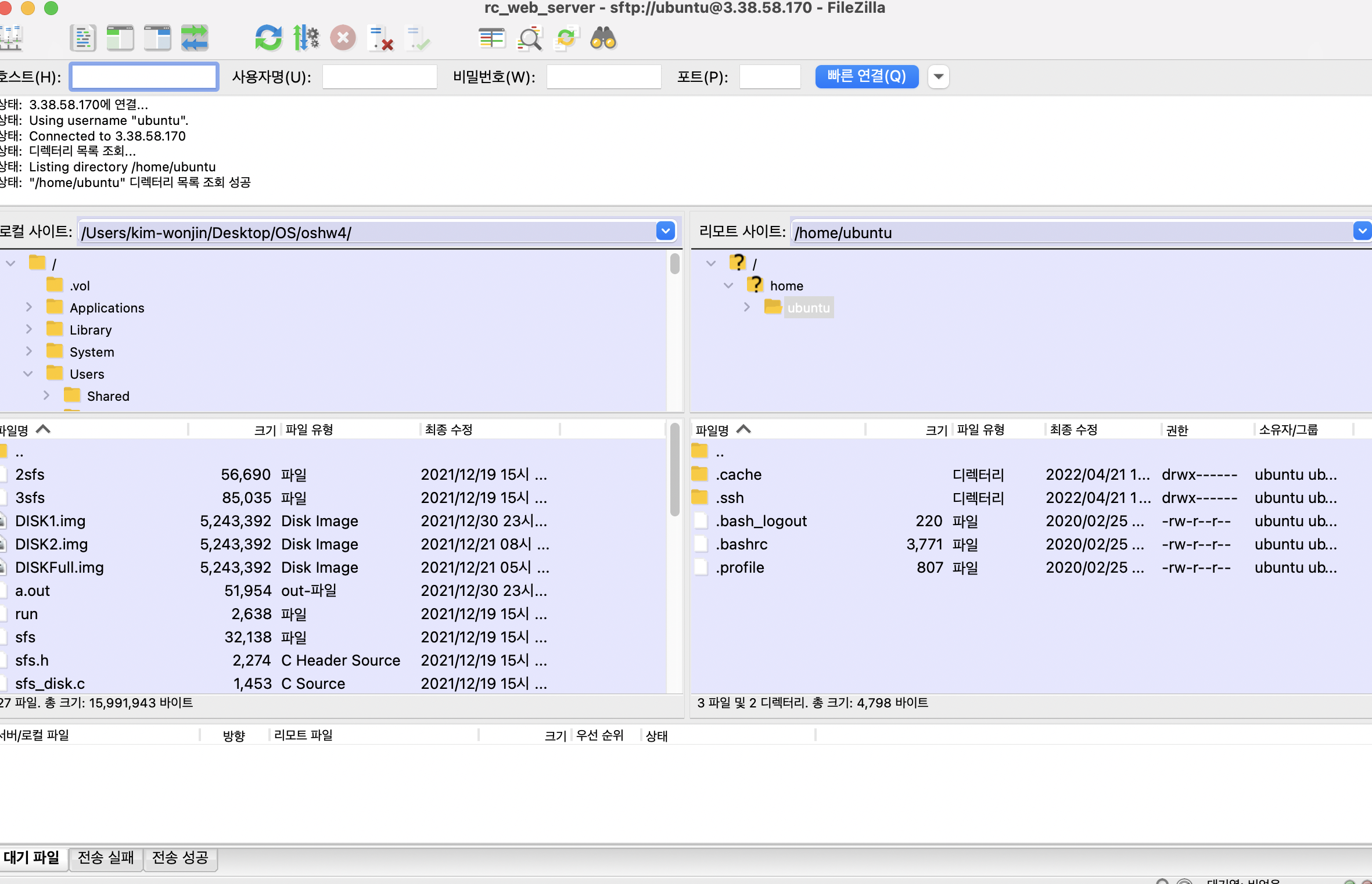The image size is (1372, 884).
Task: Toggle synchronized browsing icon
Action: [566, 38]
